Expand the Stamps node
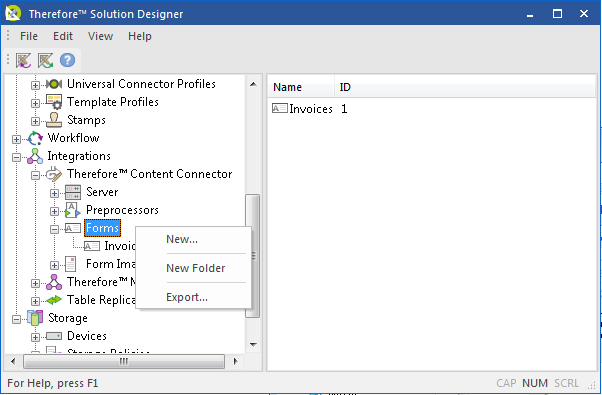This screenshot has height=395, width=602. coord(35,121)
